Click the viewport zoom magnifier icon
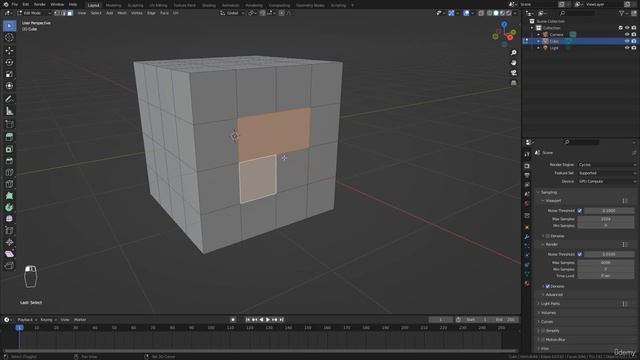This screenshot has height=360, width=640. tap(513, 53)
